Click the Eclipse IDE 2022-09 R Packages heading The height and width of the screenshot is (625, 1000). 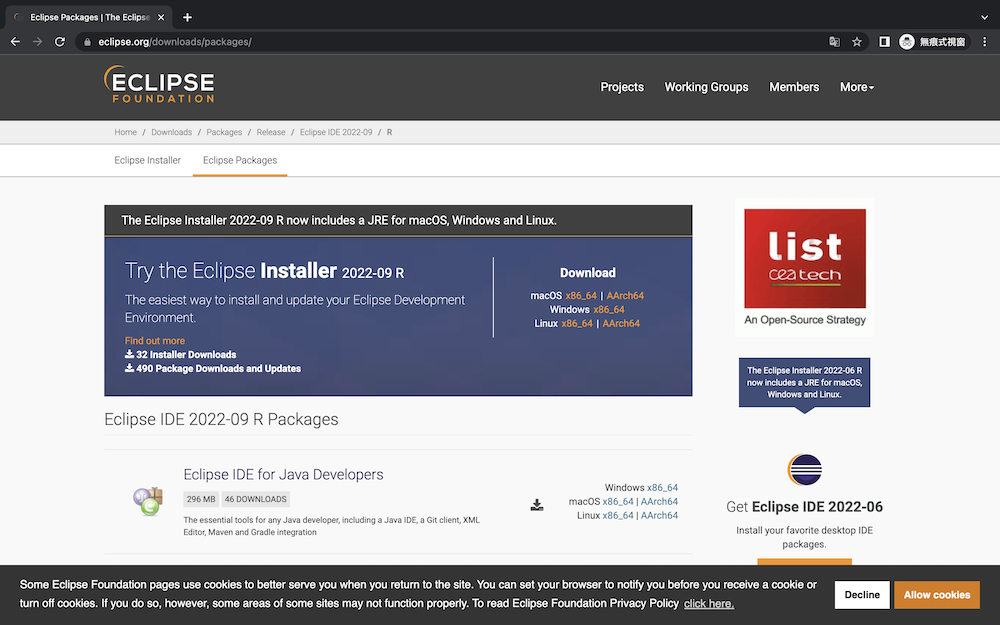[221, 420]
